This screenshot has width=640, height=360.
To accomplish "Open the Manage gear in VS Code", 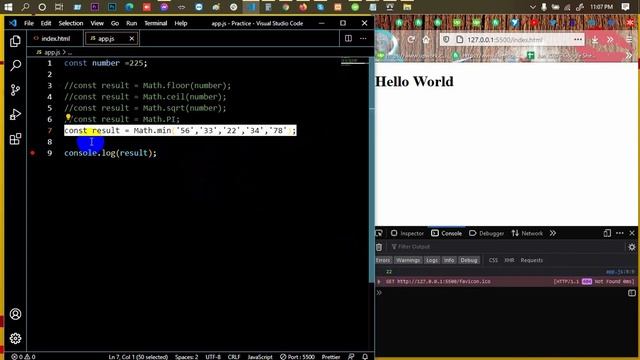I will (x=15, y=338).
